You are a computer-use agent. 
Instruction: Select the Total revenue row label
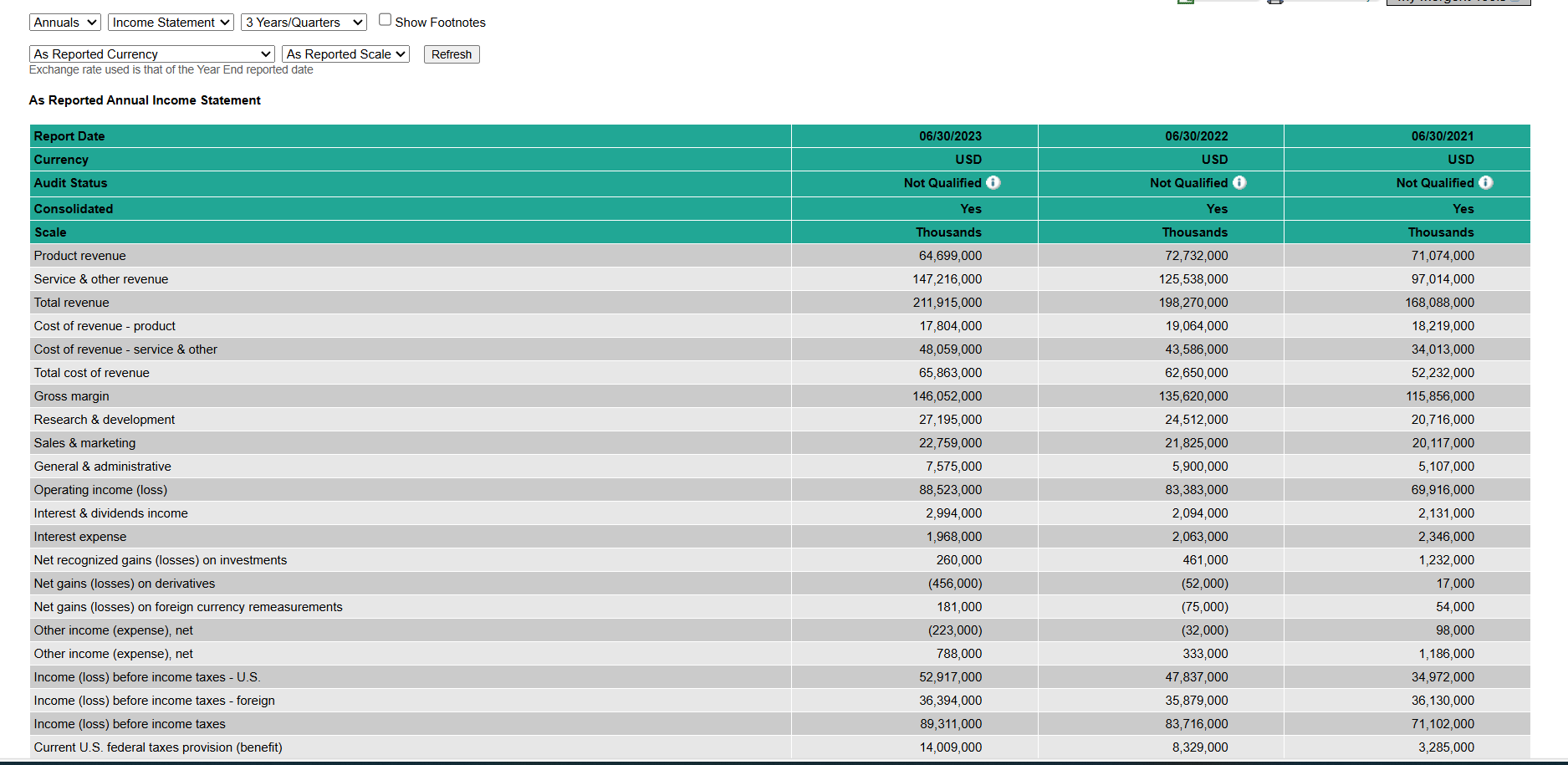[x=71, y=302]
